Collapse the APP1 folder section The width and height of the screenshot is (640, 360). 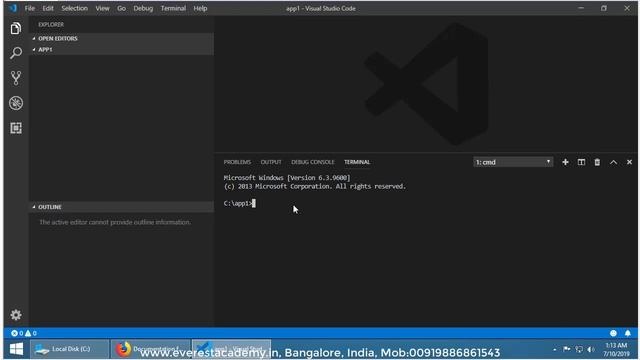click(121, 49)
